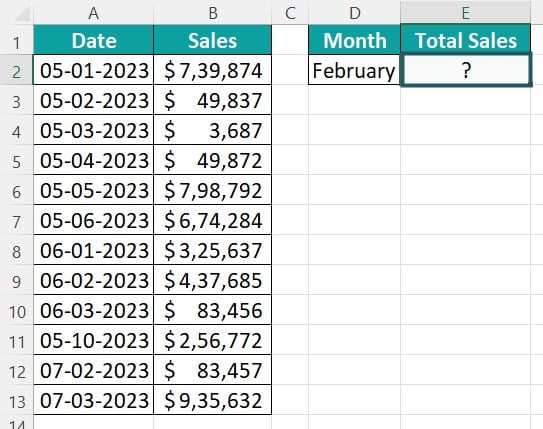543x429 pixels.
Task: Select column E header
Action: tap(465, 13)
